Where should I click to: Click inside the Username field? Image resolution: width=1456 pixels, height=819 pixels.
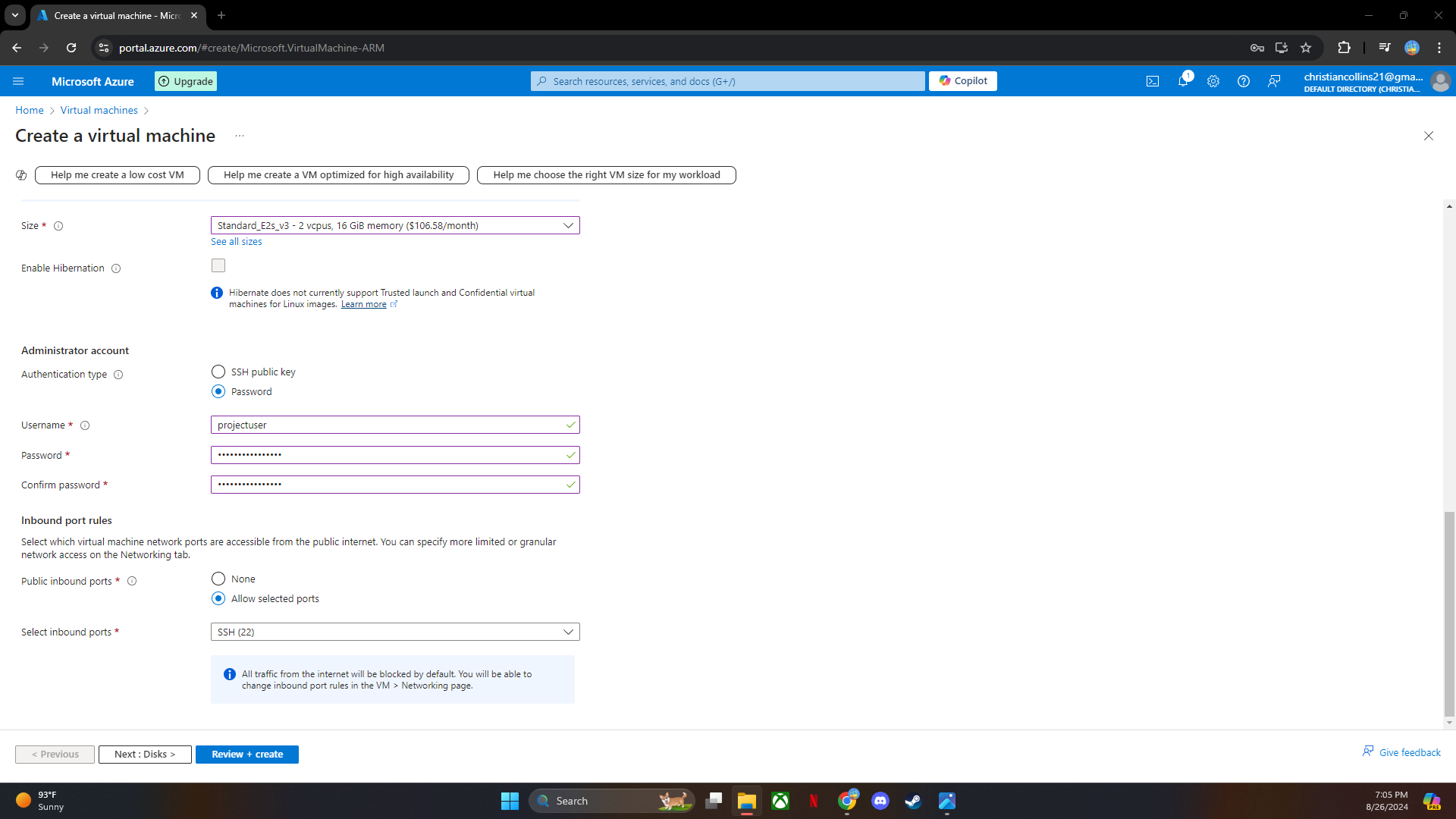pos(394,425)
